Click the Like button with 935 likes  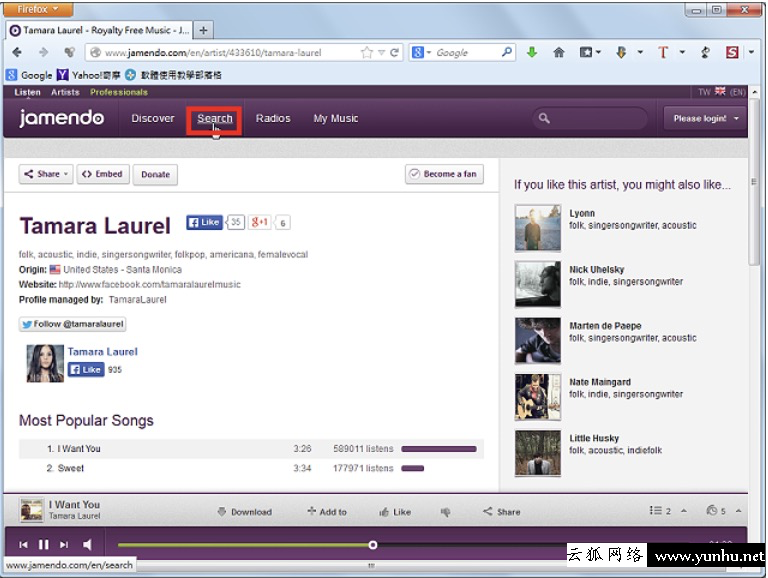[x=86, y=369]
